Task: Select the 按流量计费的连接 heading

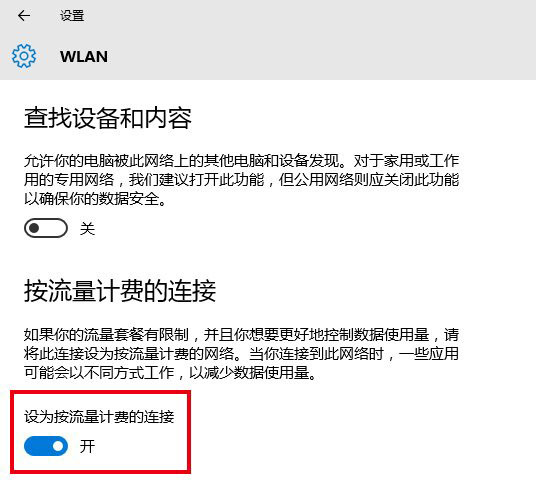Action: point(120,291)
